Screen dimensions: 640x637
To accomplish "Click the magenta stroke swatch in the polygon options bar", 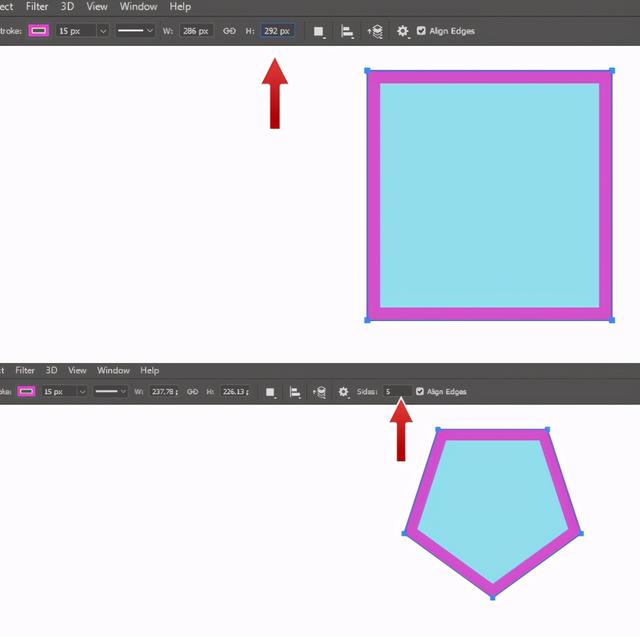I will click(x=27, y=392).
